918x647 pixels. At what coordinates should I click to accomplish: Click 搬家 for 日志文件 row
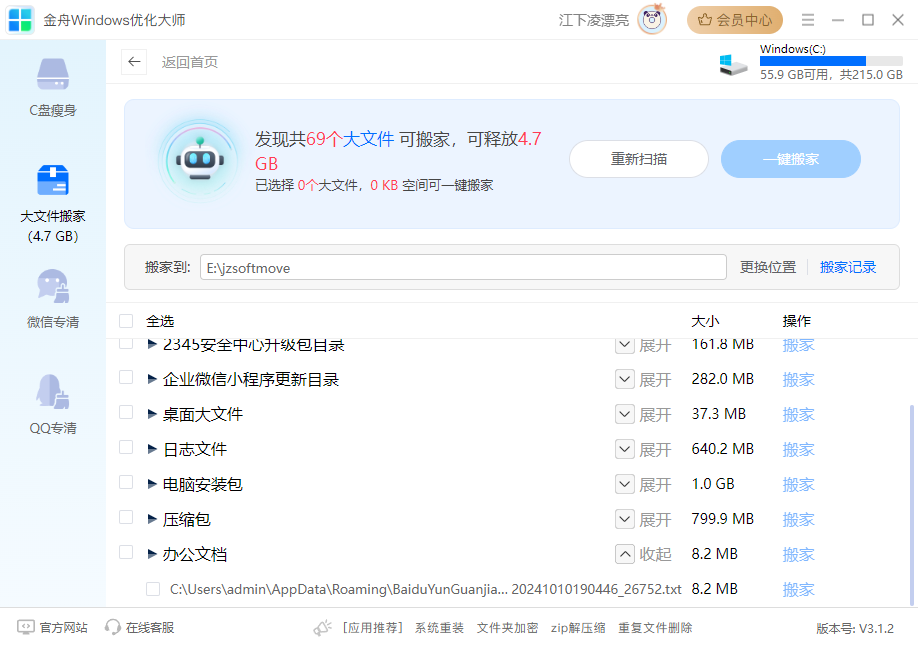[x=799, y=450]
